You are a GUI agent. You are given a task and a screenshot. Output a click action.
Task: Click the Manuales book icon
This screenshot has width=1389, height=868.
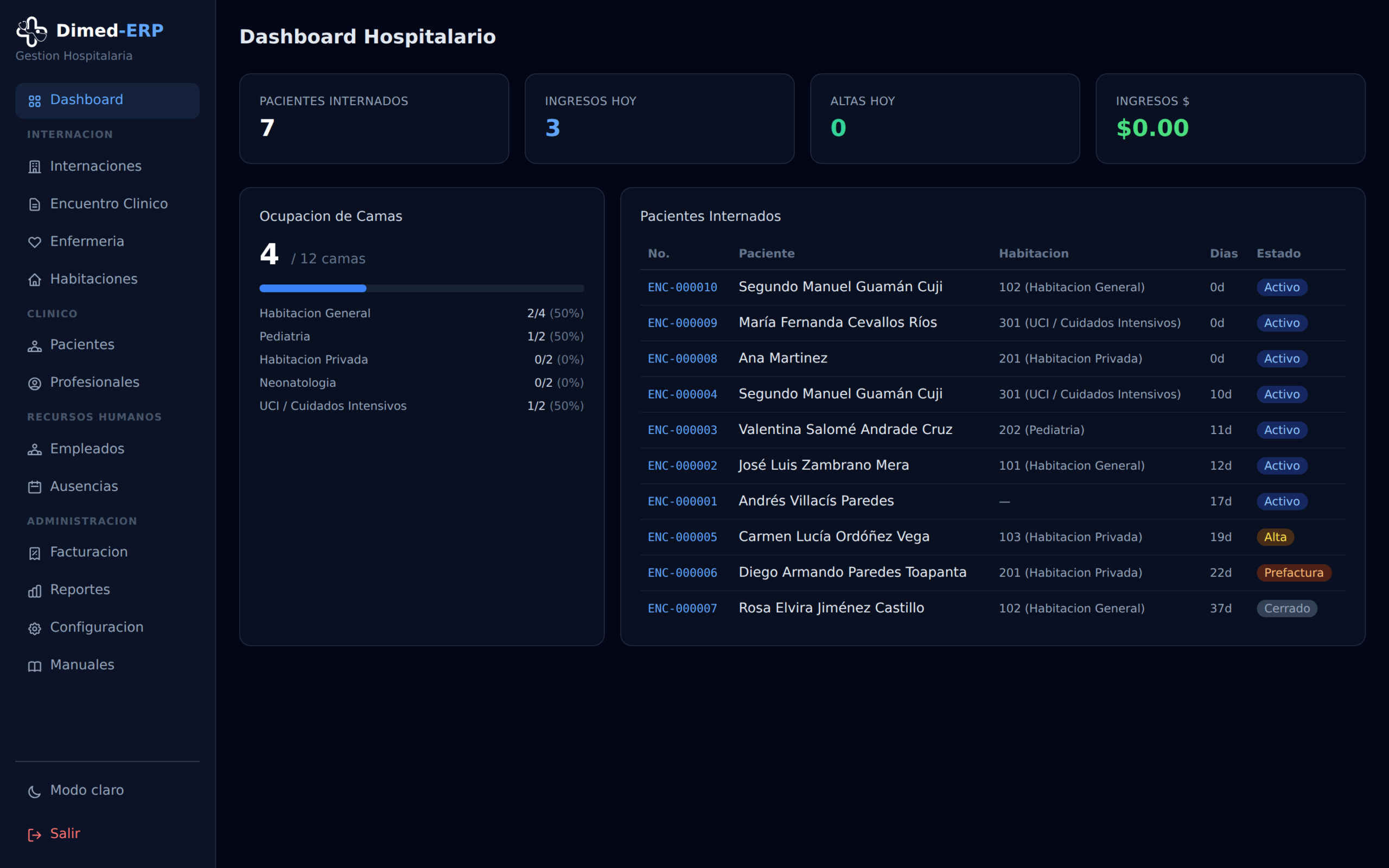(x=34, y=666)
